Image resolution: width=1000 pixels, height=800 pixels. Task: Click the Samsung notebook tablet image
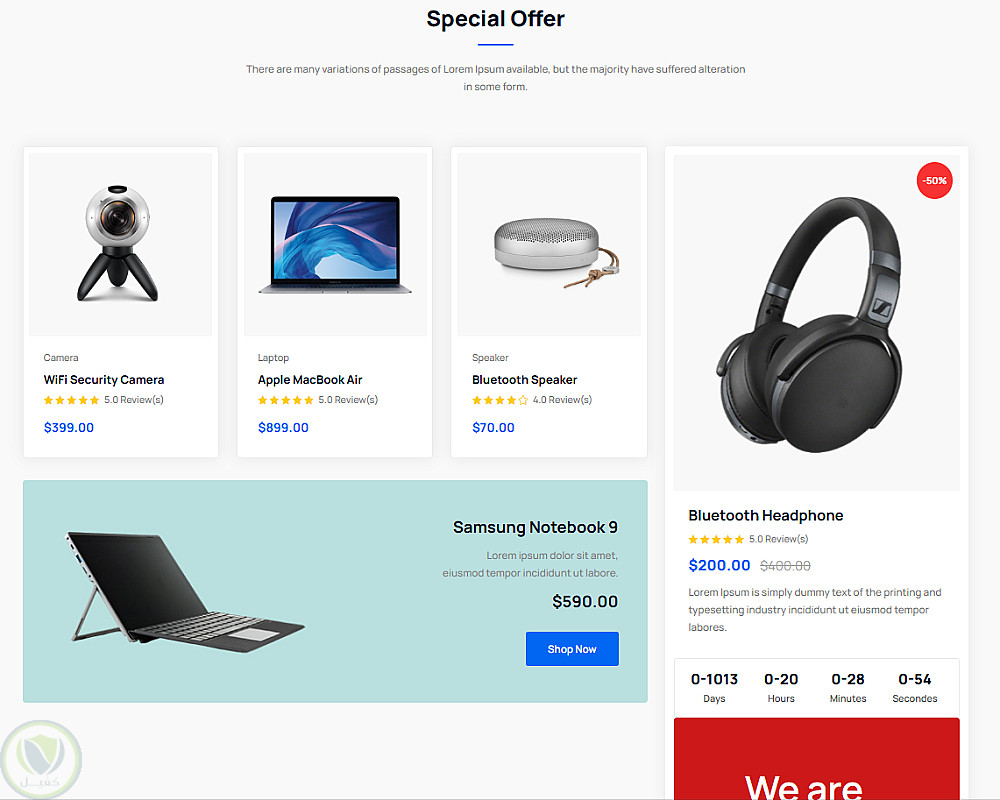click(x=184, y=591)
